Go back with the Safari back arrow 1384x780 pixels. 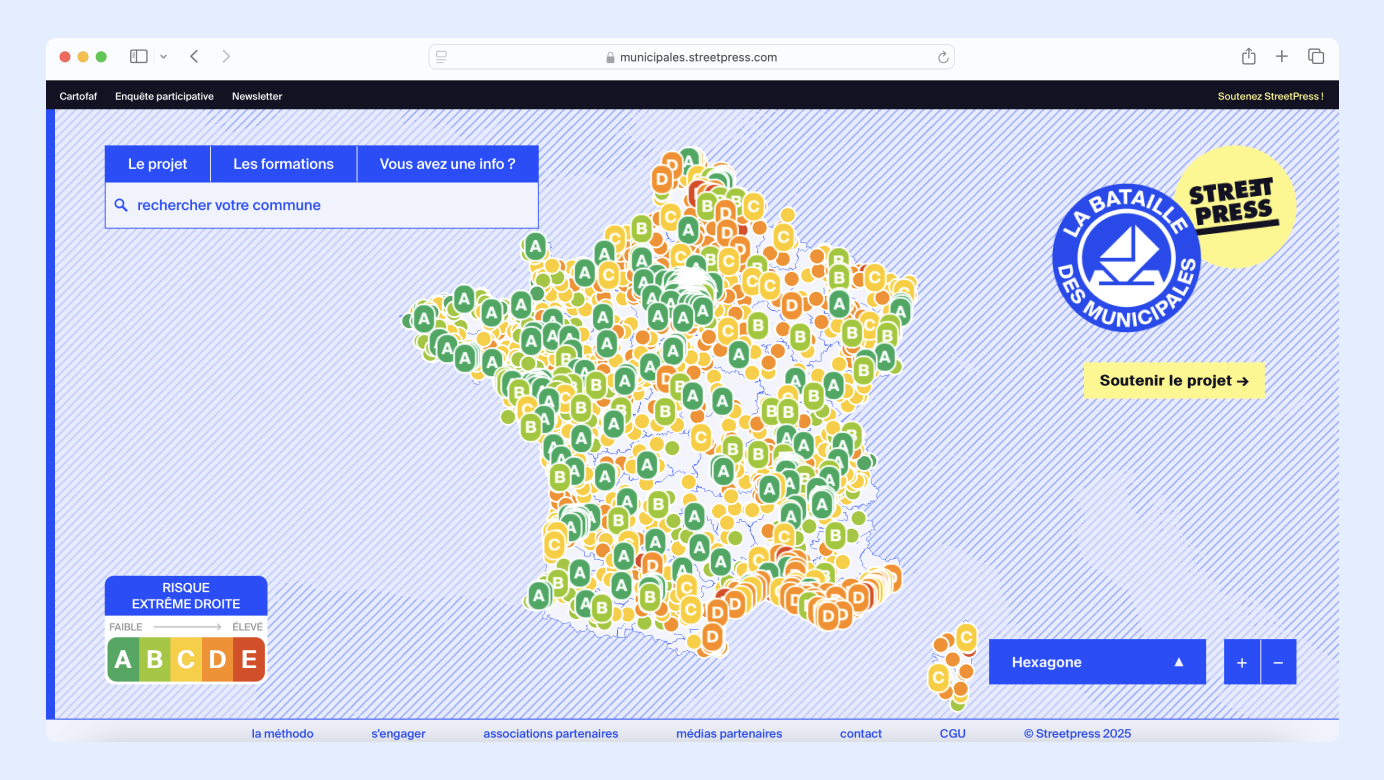coord(194,57)
